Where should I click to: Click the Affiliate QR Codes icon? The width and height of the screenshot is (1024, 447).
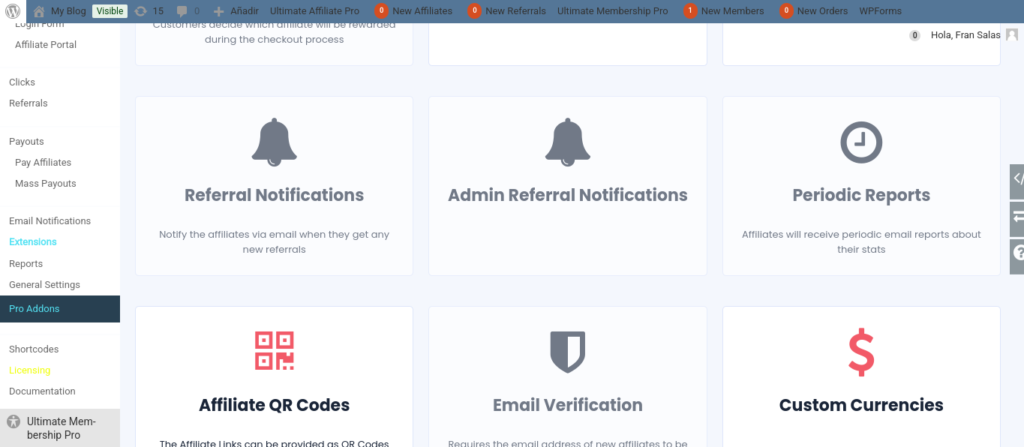[x=274, y=351]
